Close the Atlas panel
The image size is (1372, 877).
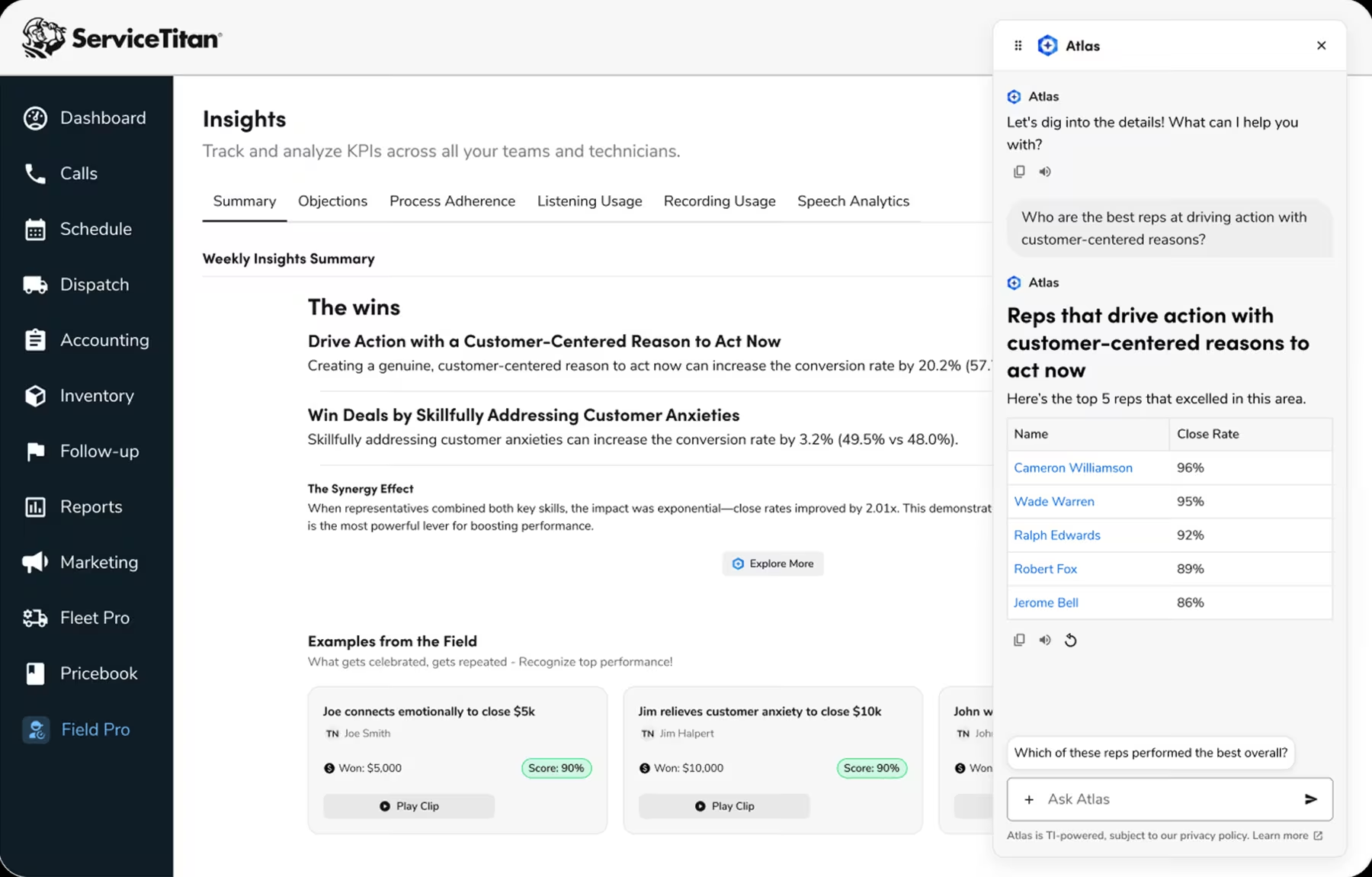[1321, 46]
